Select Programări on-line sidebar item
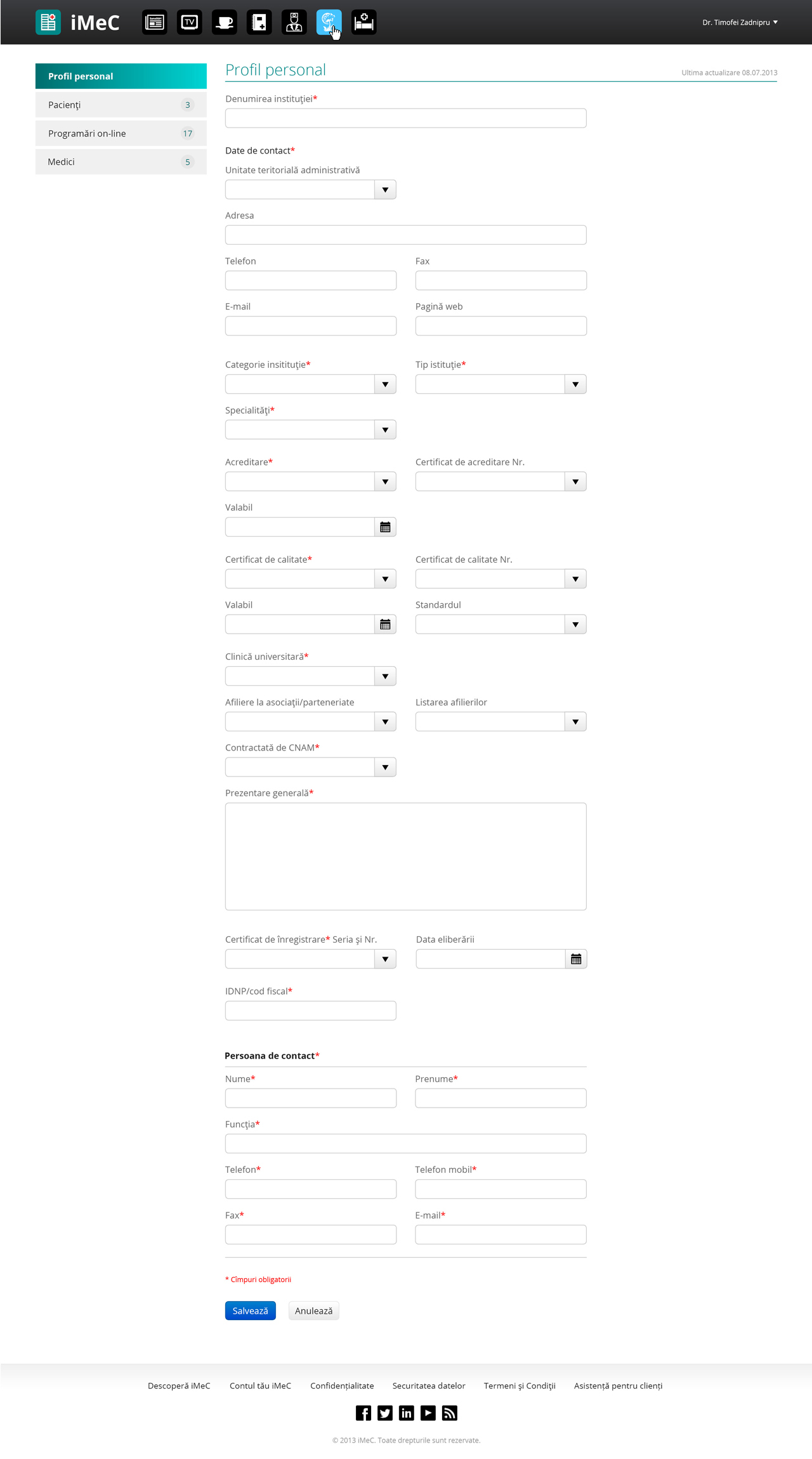The width and height of the screenshot is (812, 1459). coord(121,133)
